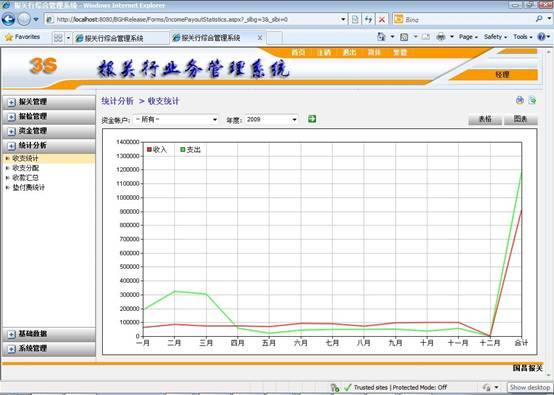
Task: Select 收支分配 in the sidebar tree
Action: tap(25, 168)
